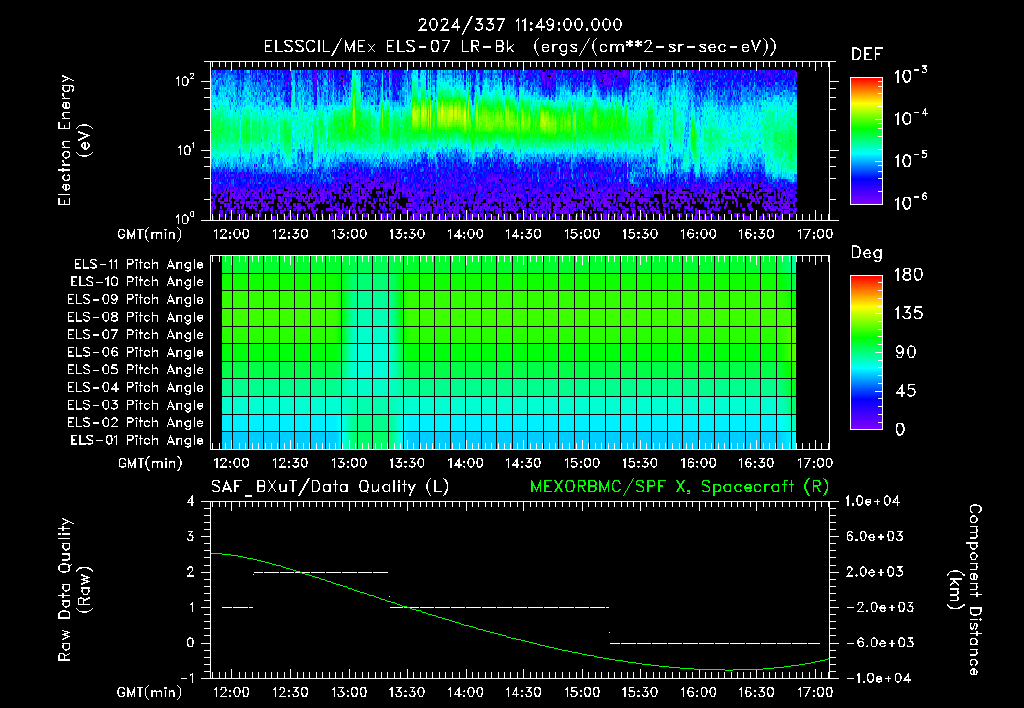Click the Deg legend title text
The image size is (1024, 708).
[x=867, y=253]
